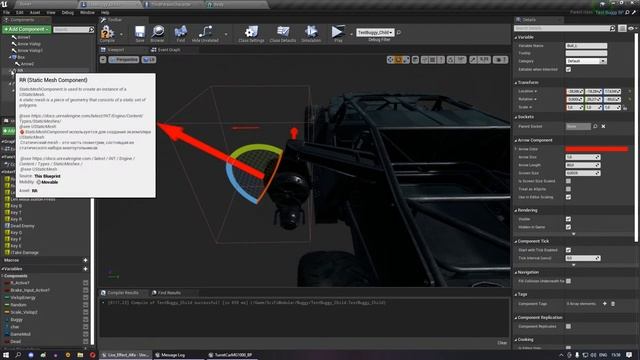The width and height of the screenshot is (640, 360).
Task: Click the Simulation toolbar icon
Action: [x=311, y=32]
